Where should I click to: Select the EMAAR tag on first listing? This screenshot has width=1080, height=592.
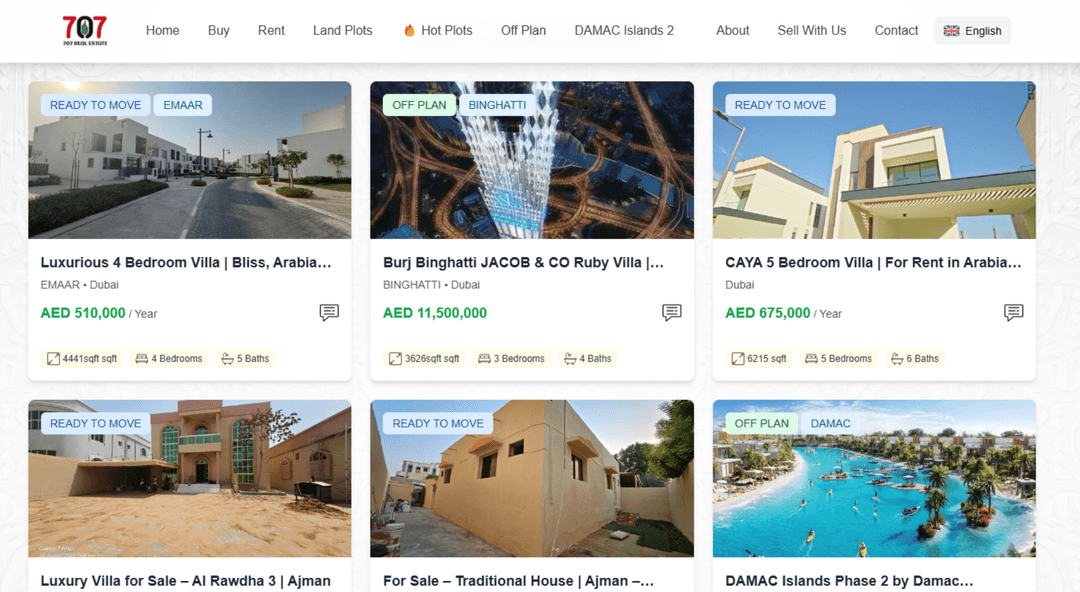click(x=183, y=105)
